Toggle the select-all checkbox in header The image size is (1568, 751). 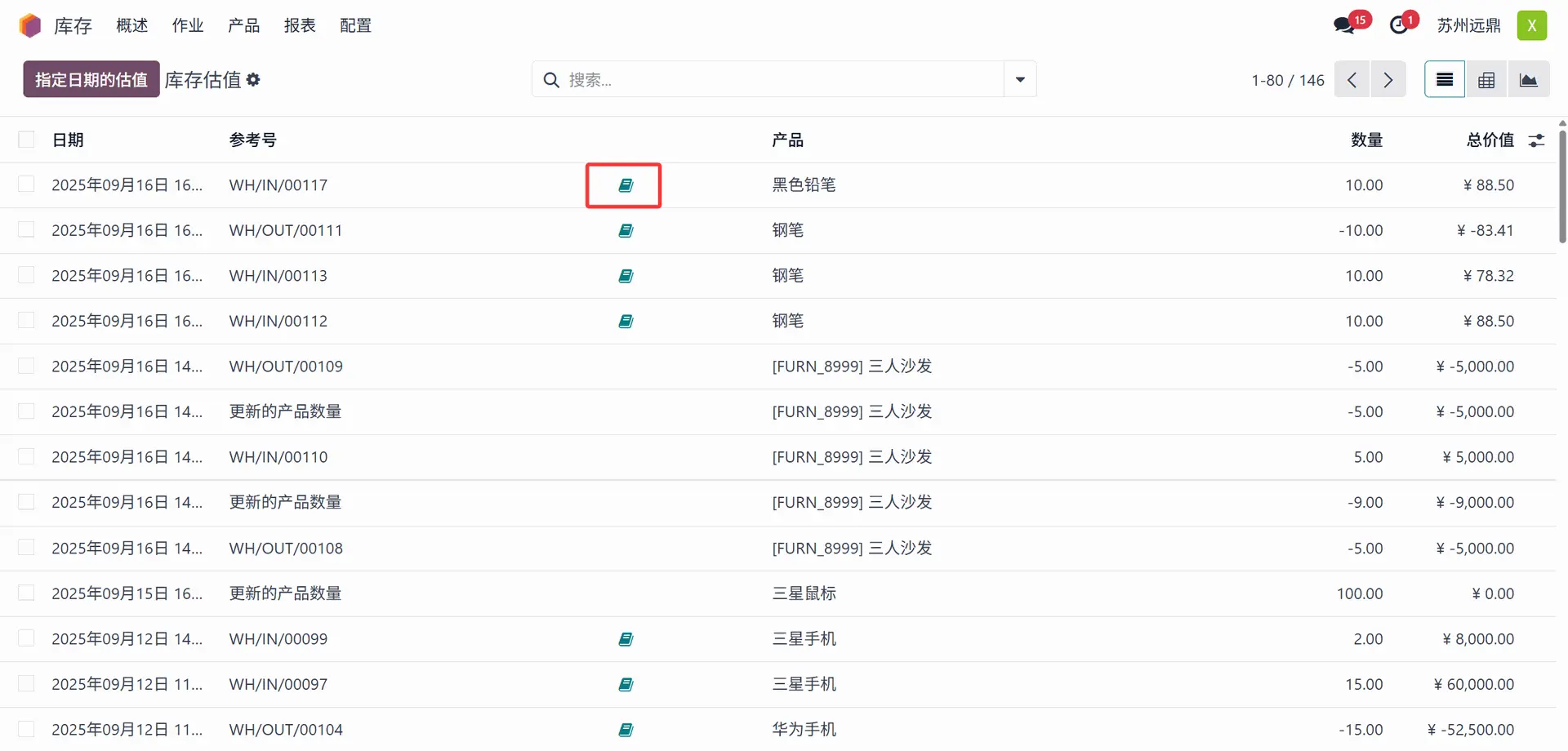27,140
